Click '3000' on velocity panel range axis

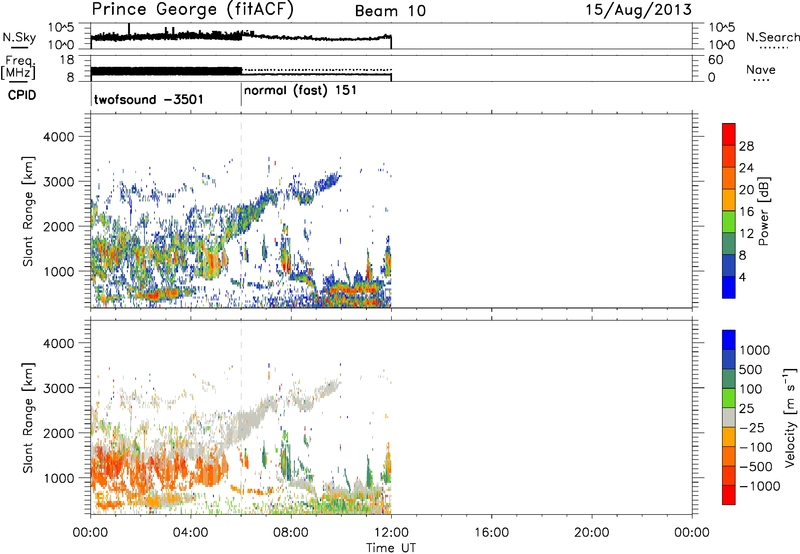[58, 388]
